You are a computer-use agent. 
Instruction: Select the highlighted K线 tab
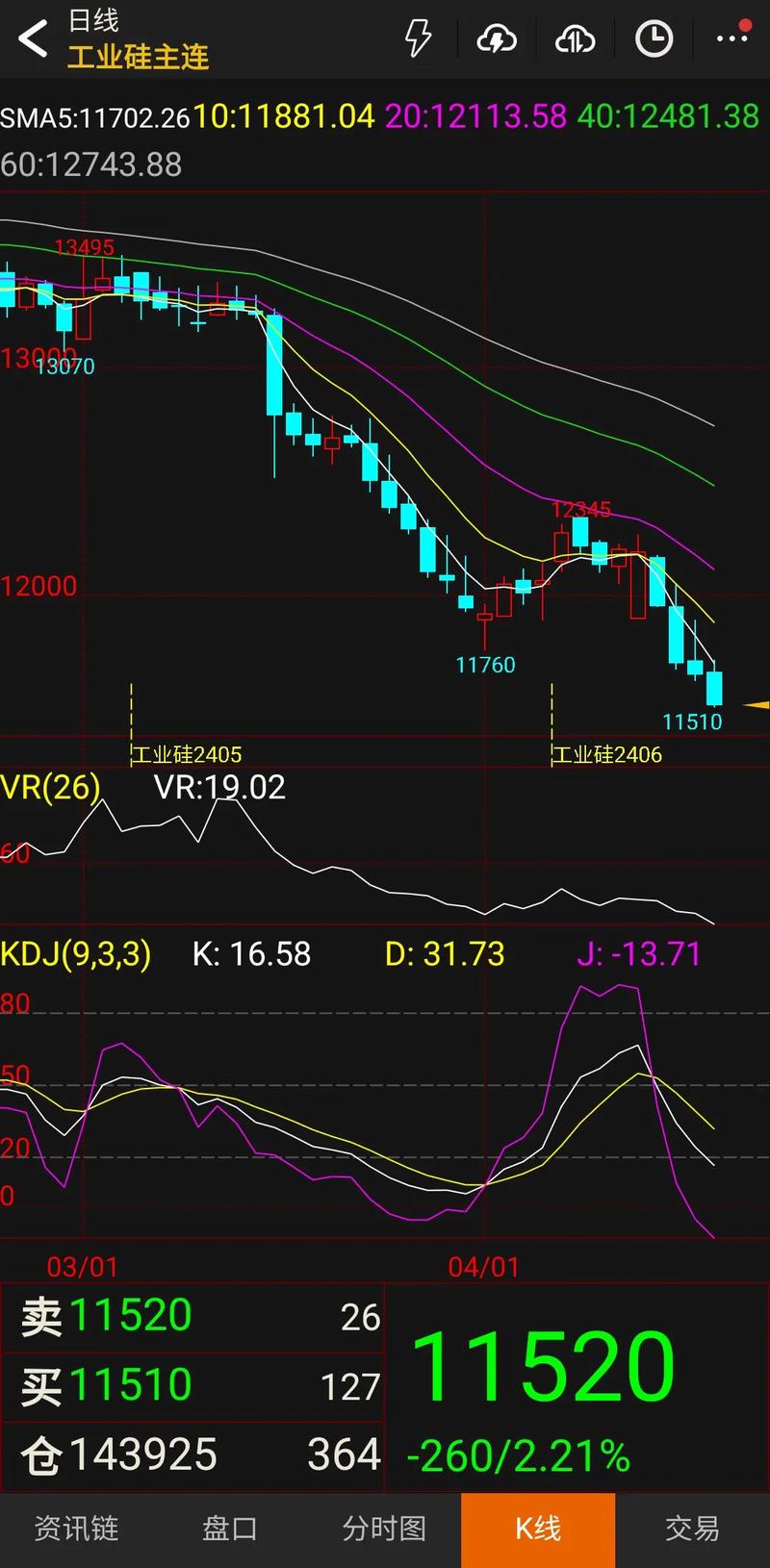coord(538,1529)
